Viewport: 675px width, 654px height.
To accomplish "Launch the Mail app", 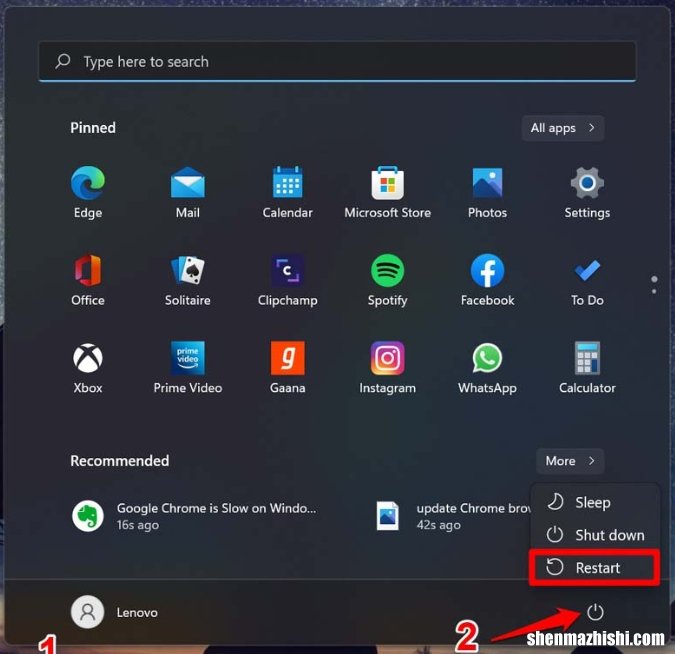I will 188,192.
